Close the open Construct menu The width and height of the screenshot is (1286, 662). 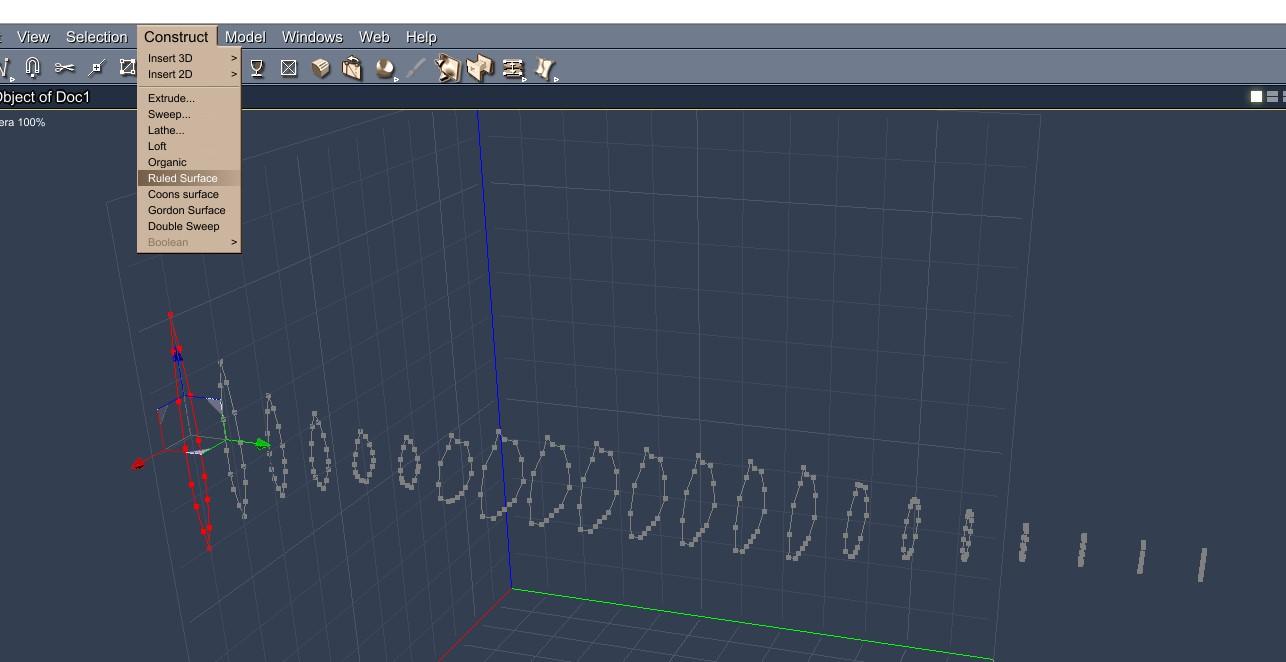pyautogui.click(x=176, y=37)
